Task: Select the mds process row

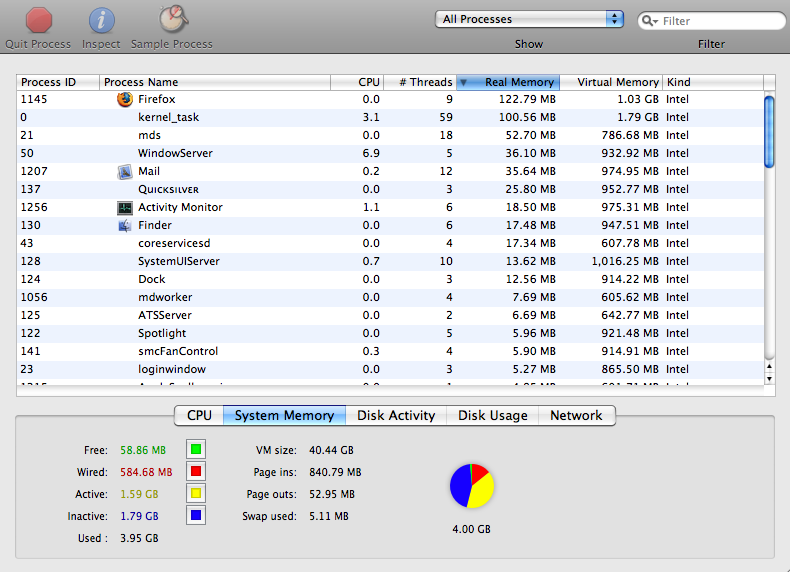Action: [390, 136]
